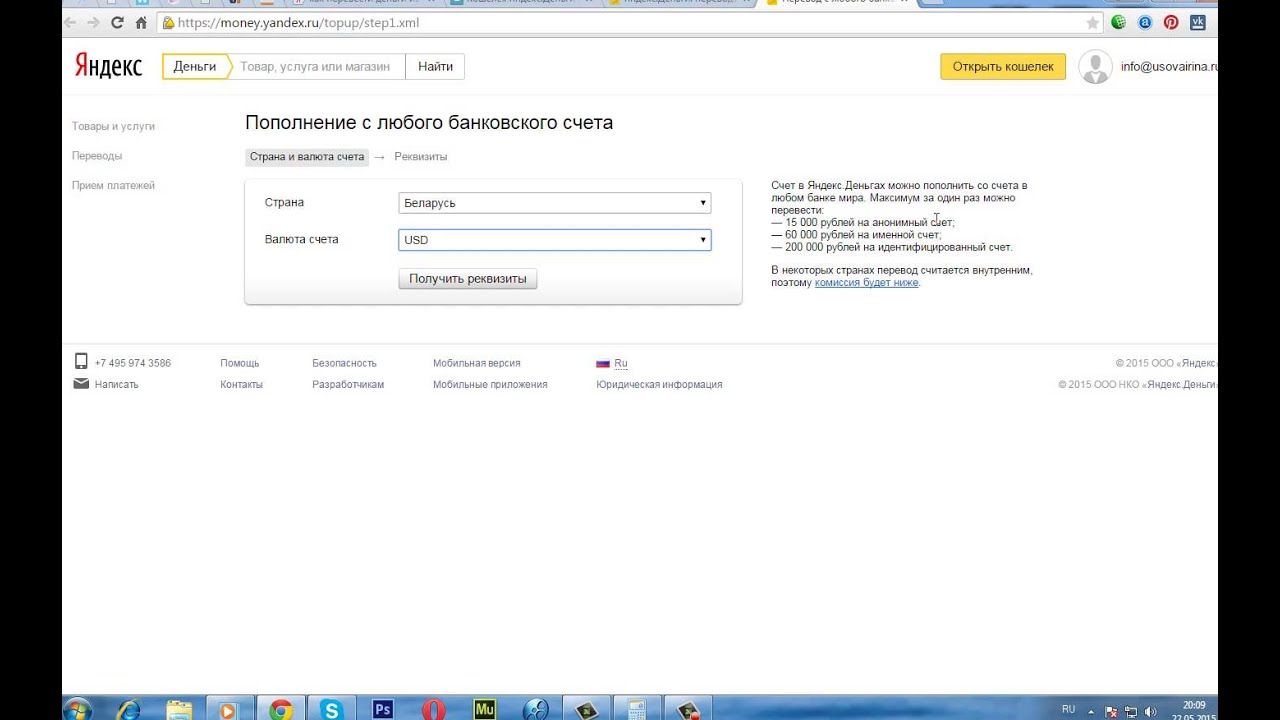Open Переводы in the sidebar
1280x720 pixels.
[97, 156]
